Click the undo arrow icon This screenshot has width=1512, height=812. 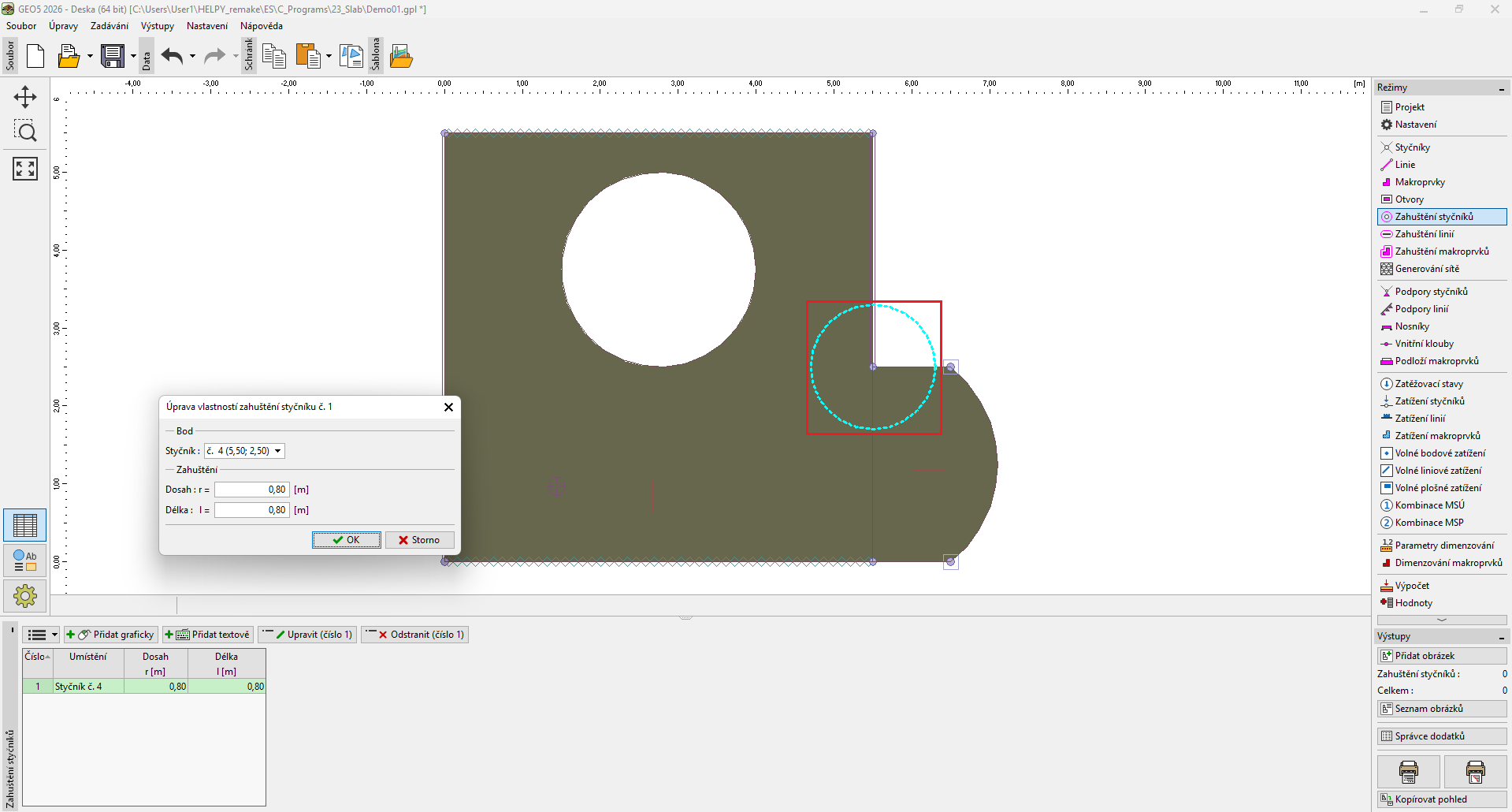[172, 56]
